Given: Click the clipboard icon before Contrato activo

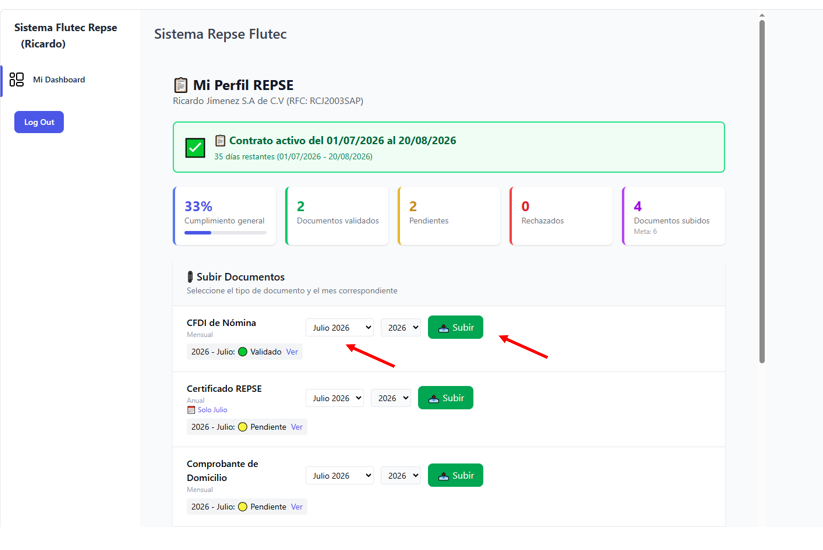Looking at the screenshot, I should 220,141.
